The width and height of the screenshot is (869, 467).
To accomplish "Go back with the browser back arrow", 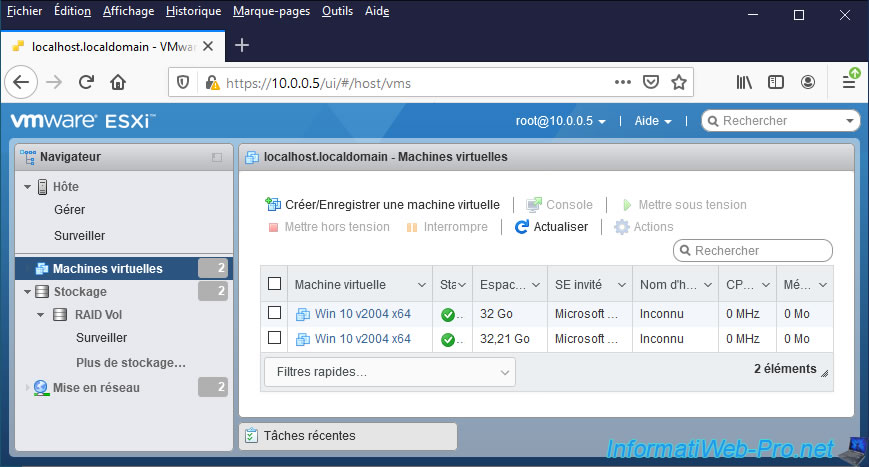I will coord(21,83).
